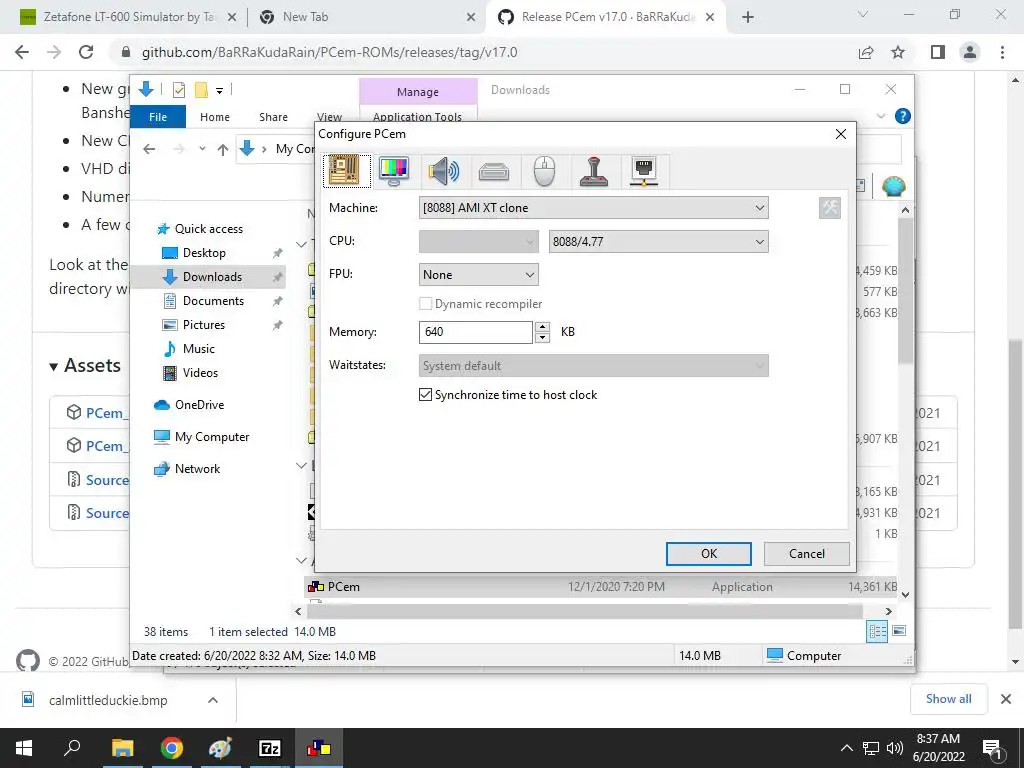Click the Explorer help question mark icon
The image size is (1024, 768).
(903, 116)
